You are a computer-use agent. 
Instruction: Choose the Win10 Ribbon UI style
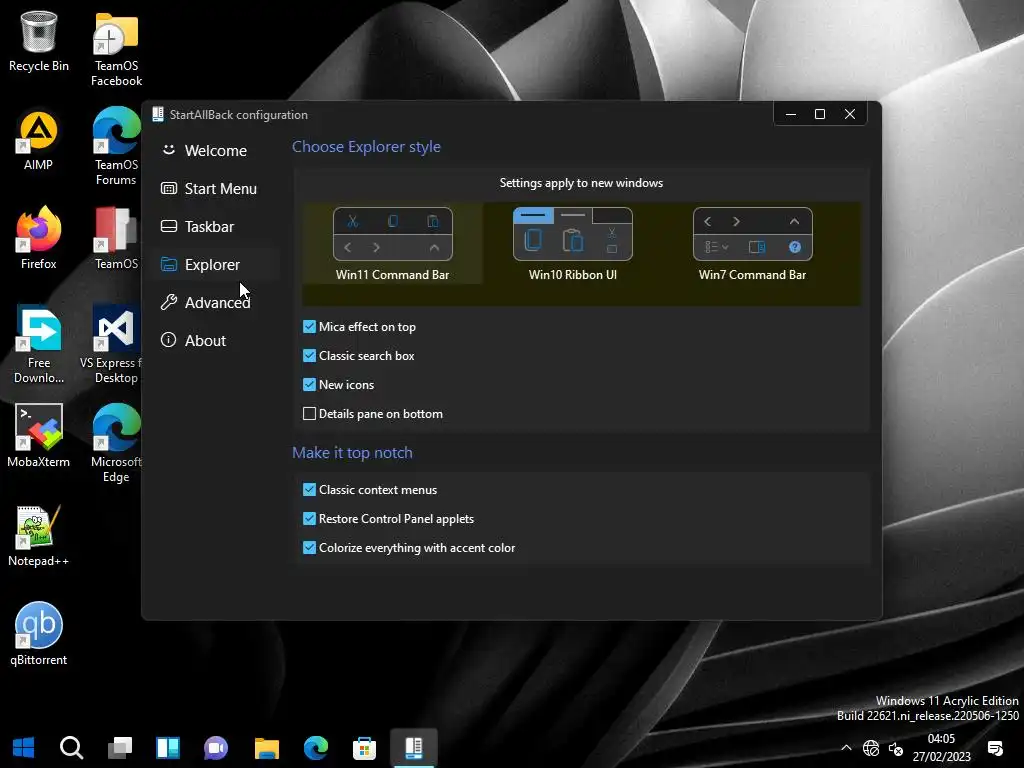point(573,244)
